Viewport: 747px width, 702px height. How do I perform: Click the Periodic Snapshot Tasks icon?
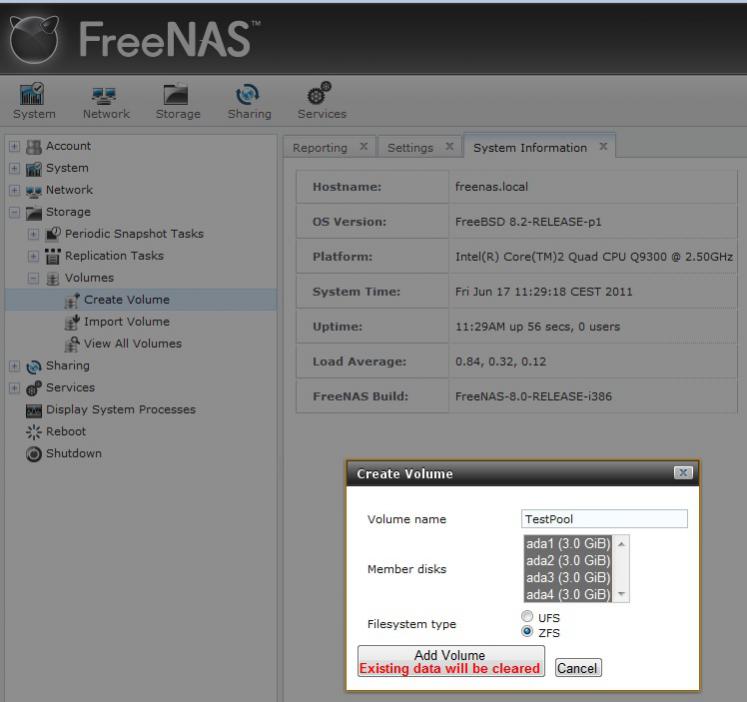[52, 234]
